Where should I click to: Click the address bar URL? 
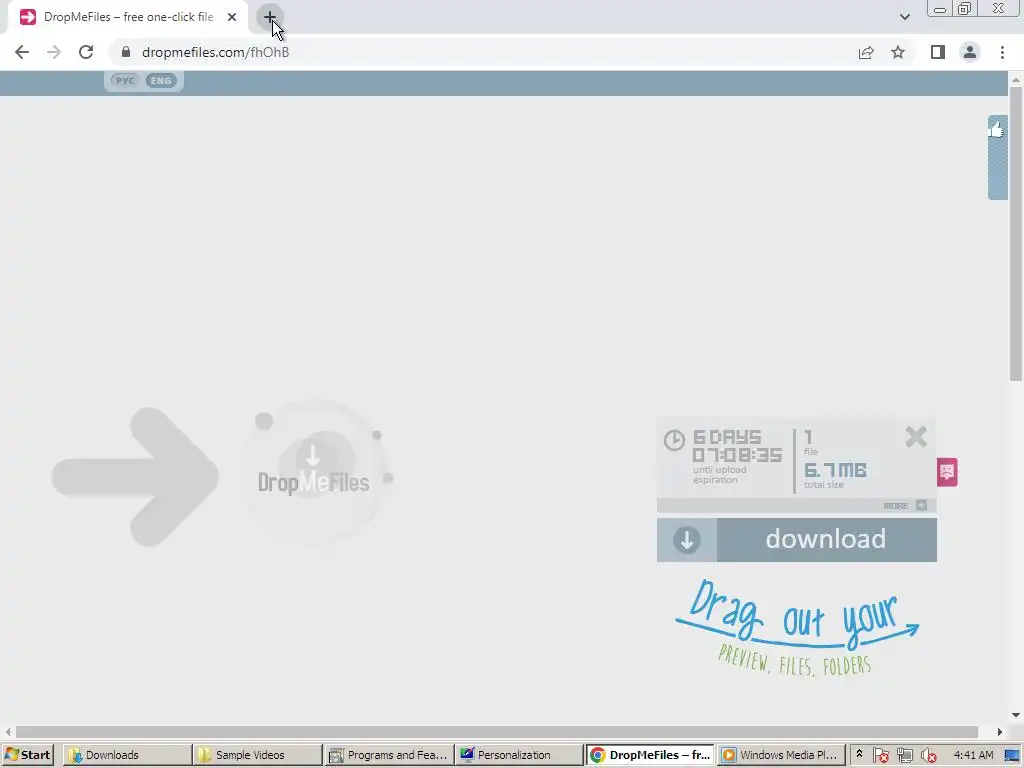click(216, 52)
